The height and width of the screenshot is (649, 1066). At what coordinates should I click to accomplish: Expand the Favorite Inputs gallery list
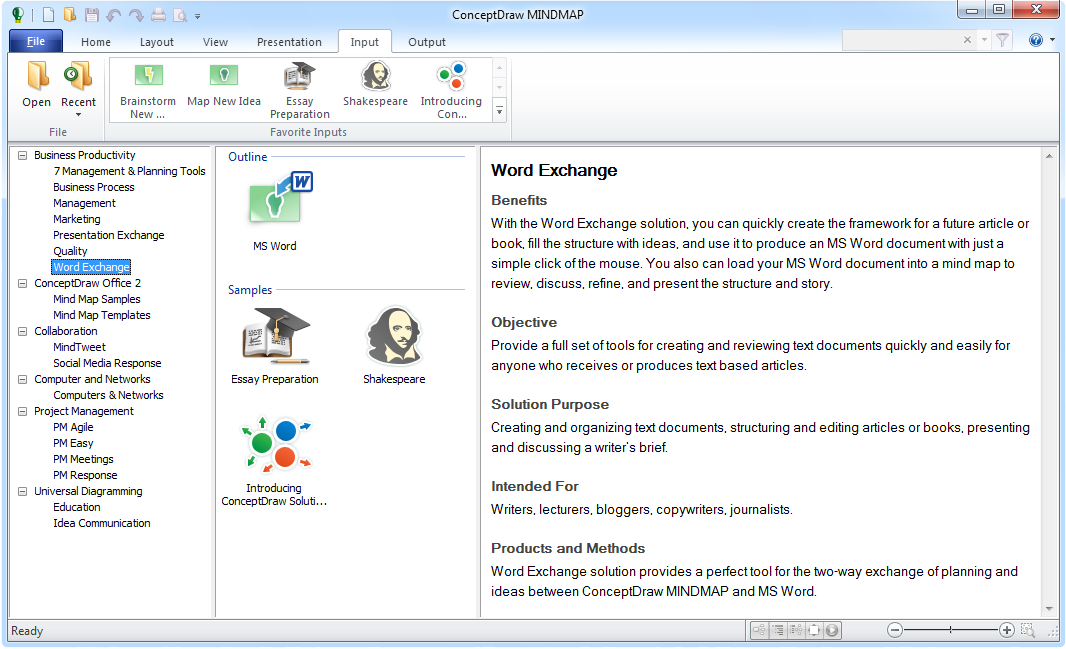click(500, 110)
